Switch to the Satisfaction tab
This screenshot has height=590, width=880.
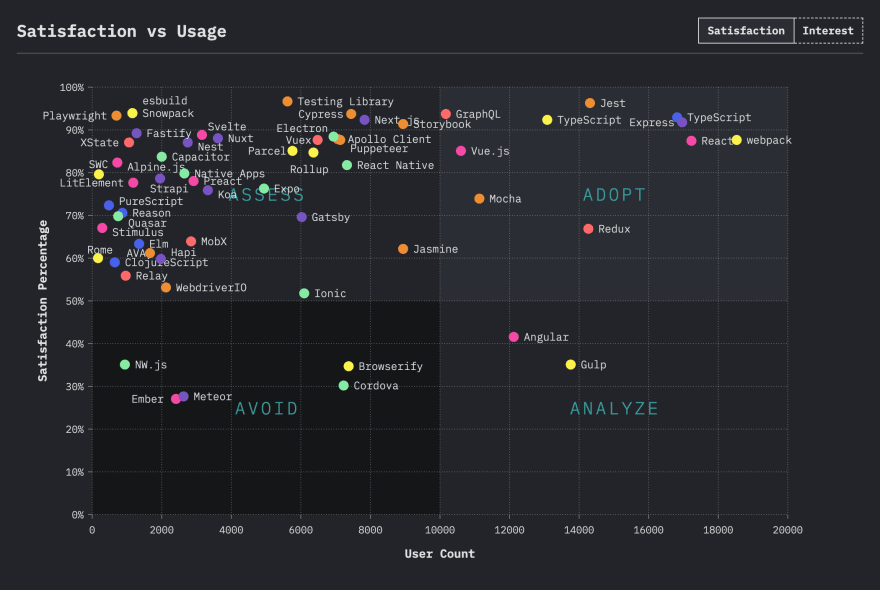[746, 31]
